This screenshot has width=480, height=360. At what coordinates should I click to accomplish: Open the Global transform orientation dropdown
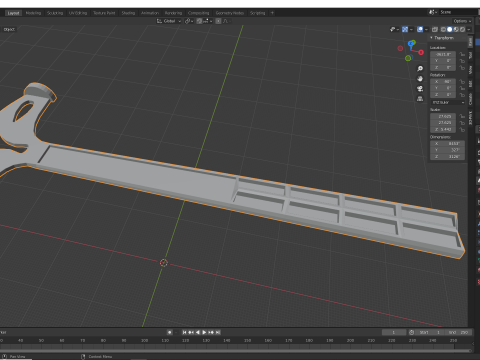point(169,21)
